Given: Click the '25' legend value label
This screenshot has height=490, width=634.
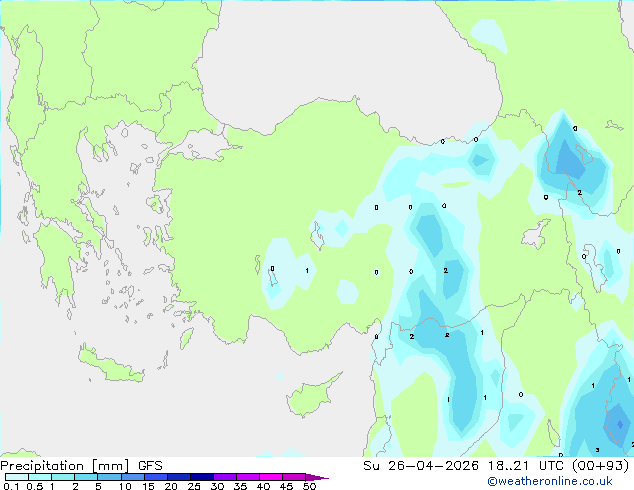Looking at the screenshot, I should click(194, 486).
